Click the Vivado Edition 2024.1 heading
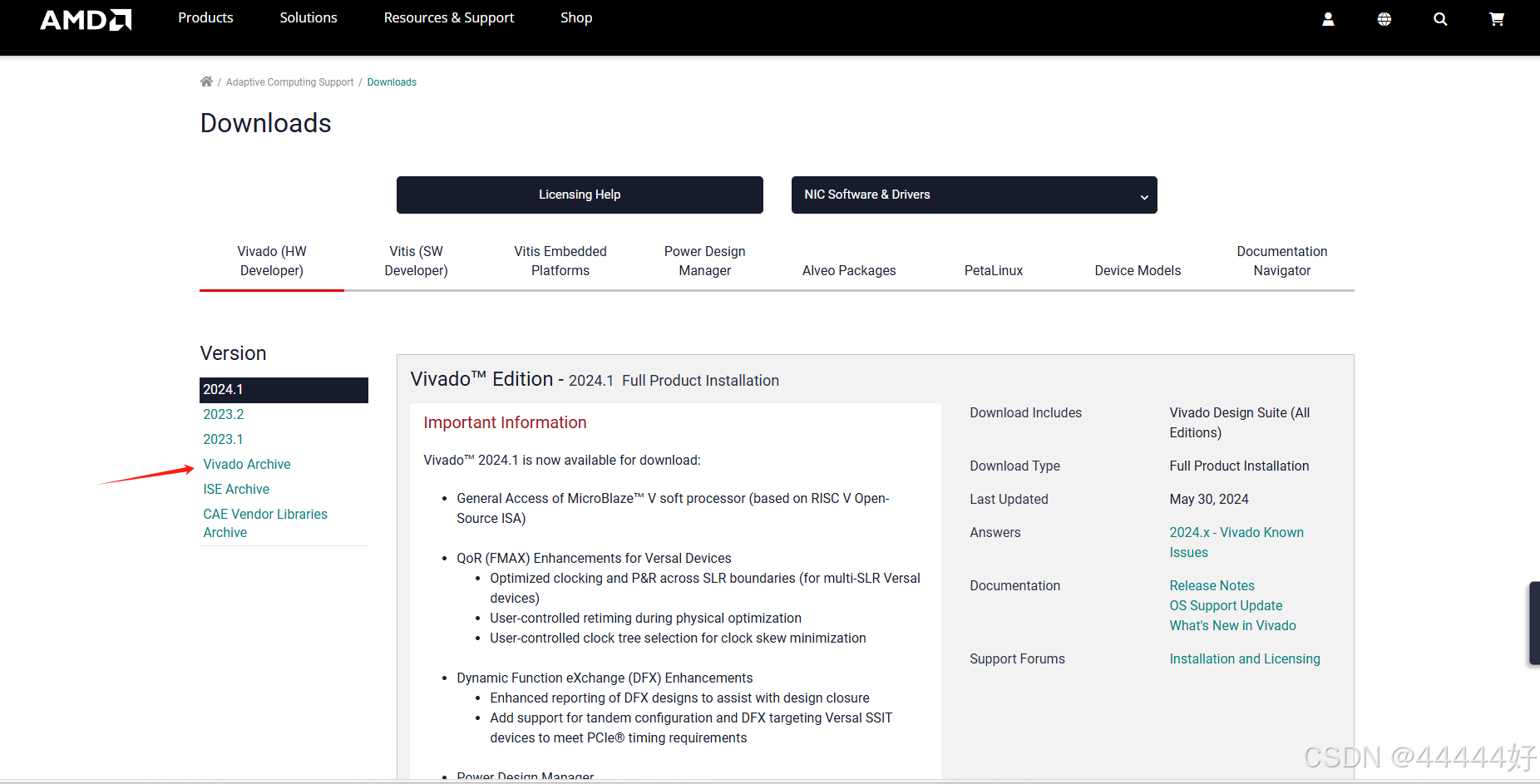Image resolution: width=1540 pixels, height=784 pixels. click(x=595, y=379)
